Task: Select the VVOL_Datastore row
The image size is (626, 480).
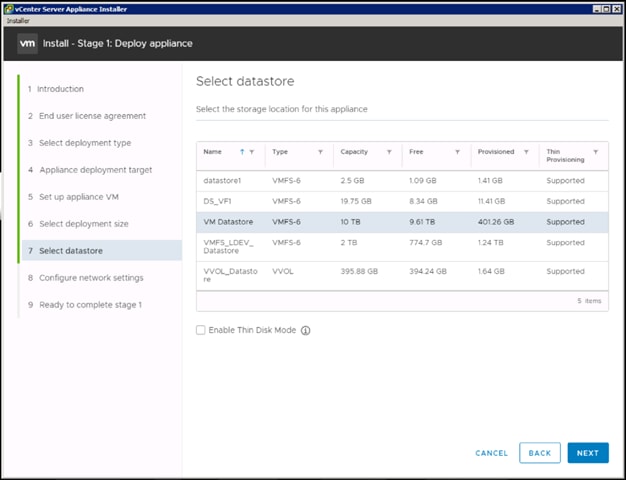Action: point(402,276)
